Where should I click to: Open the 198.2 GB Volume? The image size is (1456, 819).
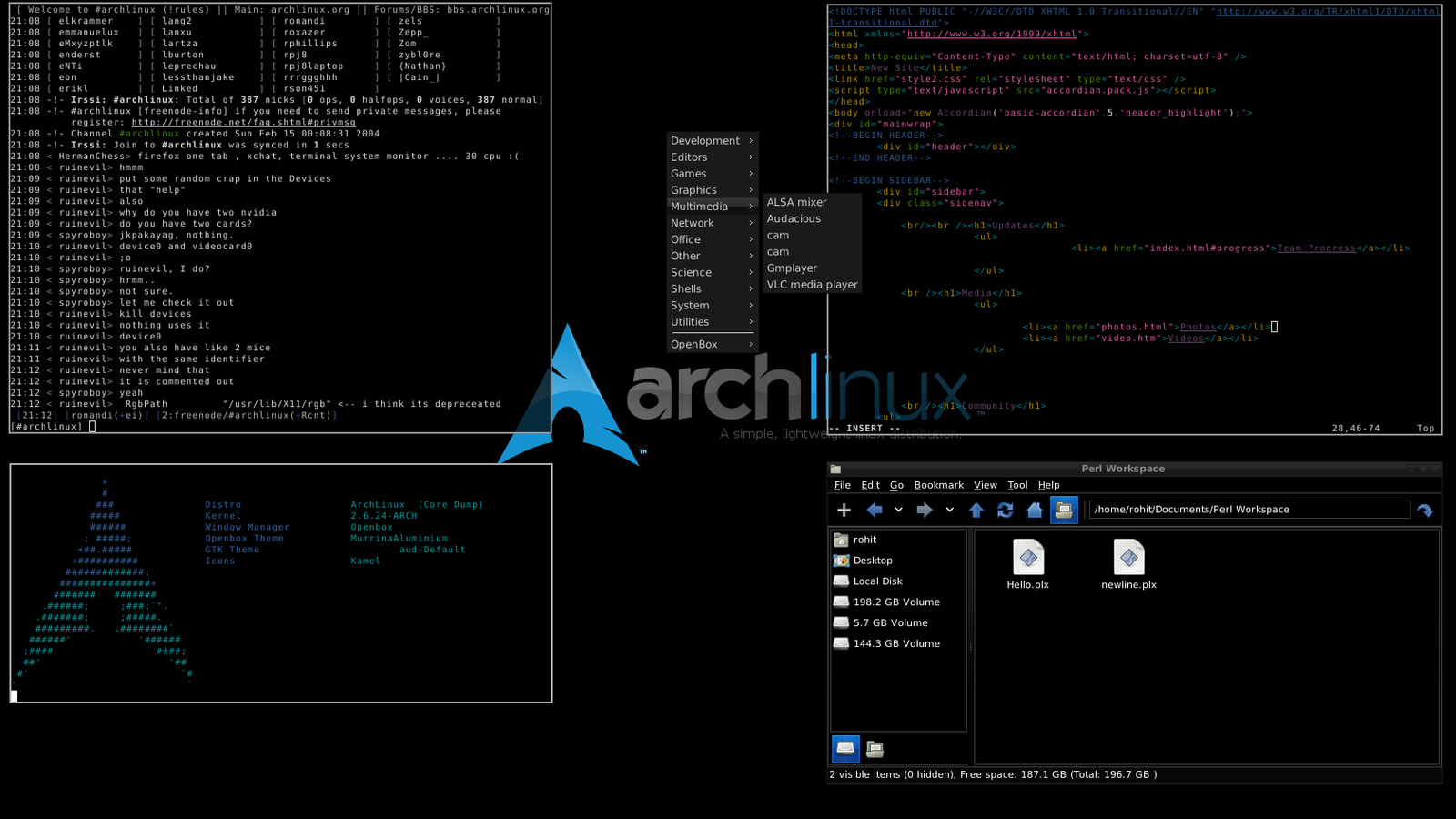[x=898, y=602]
